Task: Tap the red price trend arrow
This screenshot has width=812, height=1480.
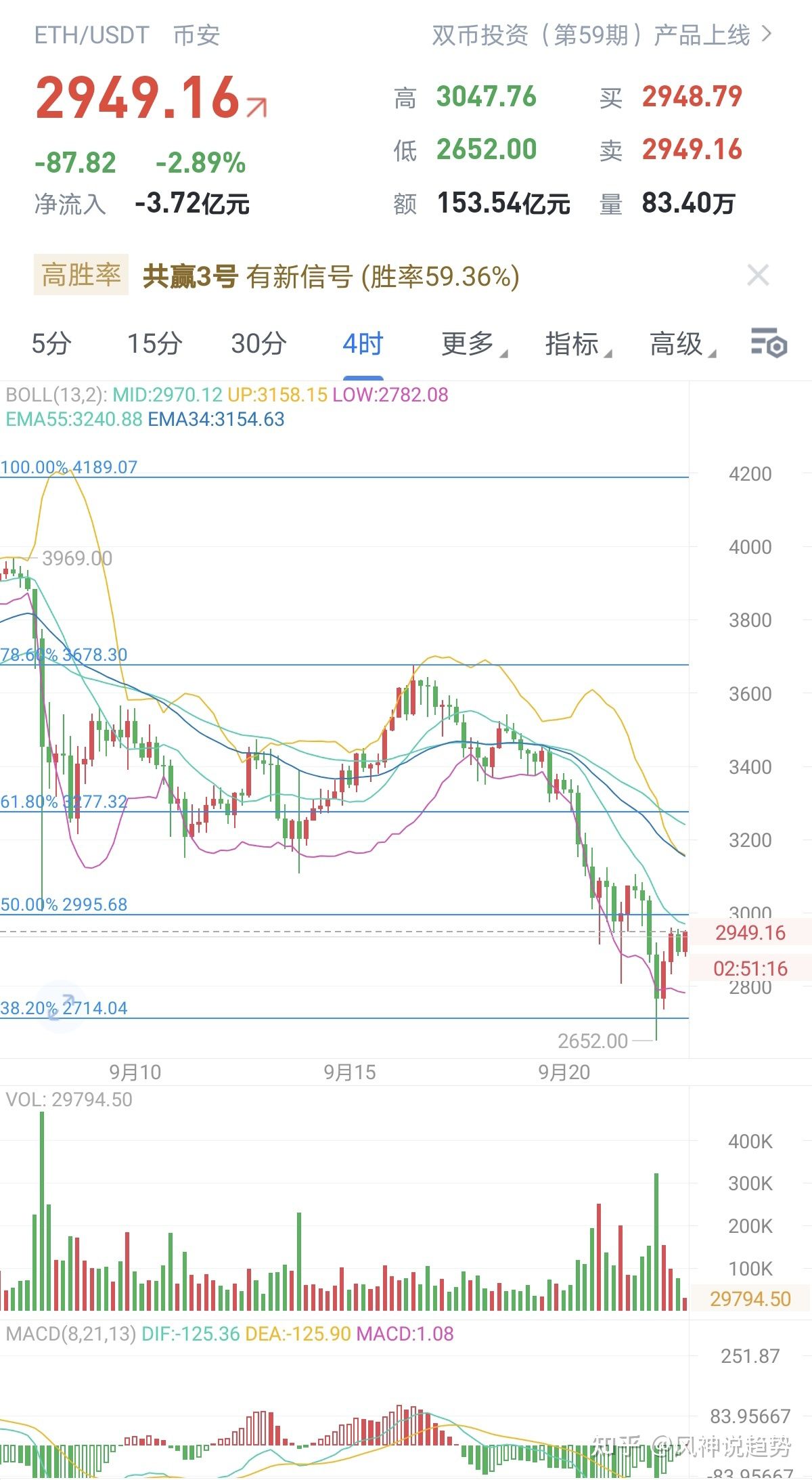Action: (256, 107)
